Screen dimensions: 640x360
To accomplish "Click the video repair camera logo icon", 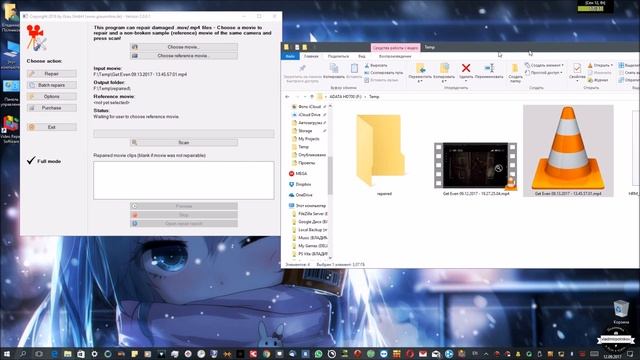I will tap(36, 38).
